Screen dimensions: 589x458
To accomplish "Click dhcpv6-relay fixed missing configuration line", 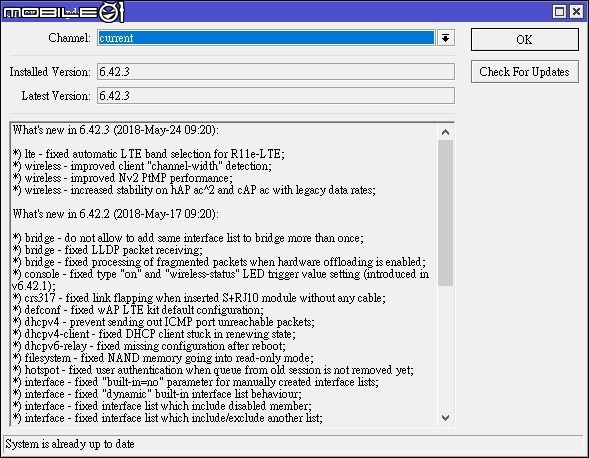I will click(149, 346).
